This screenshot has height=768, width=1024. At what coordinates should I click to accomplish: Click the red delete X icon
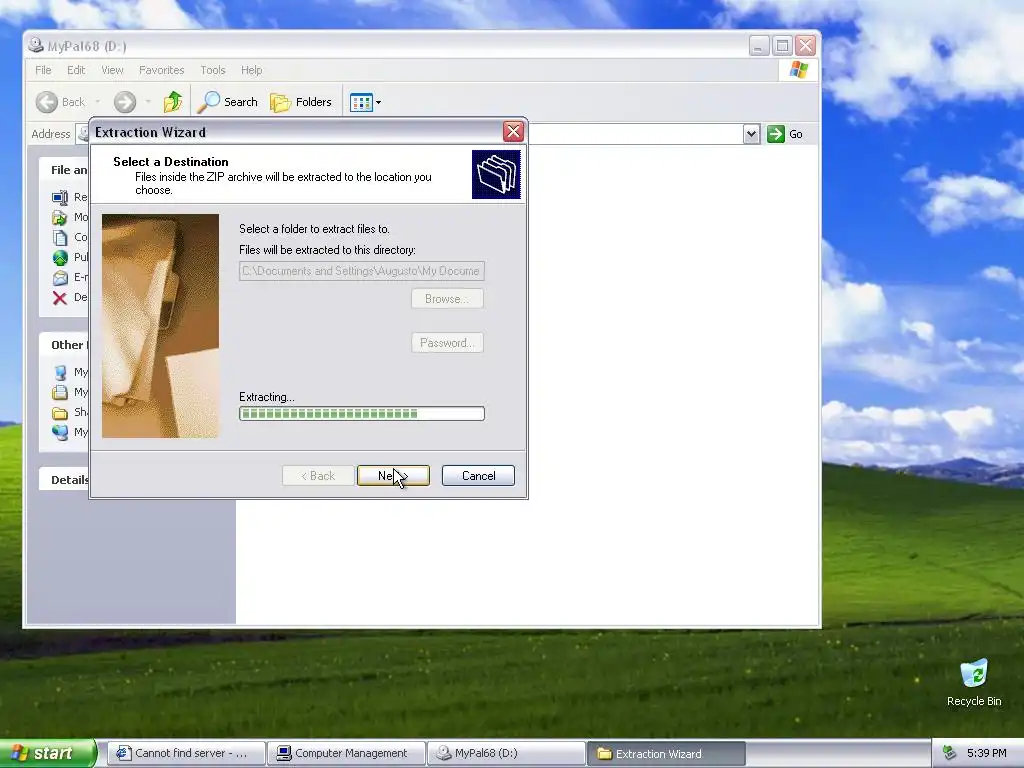point(60,298)
